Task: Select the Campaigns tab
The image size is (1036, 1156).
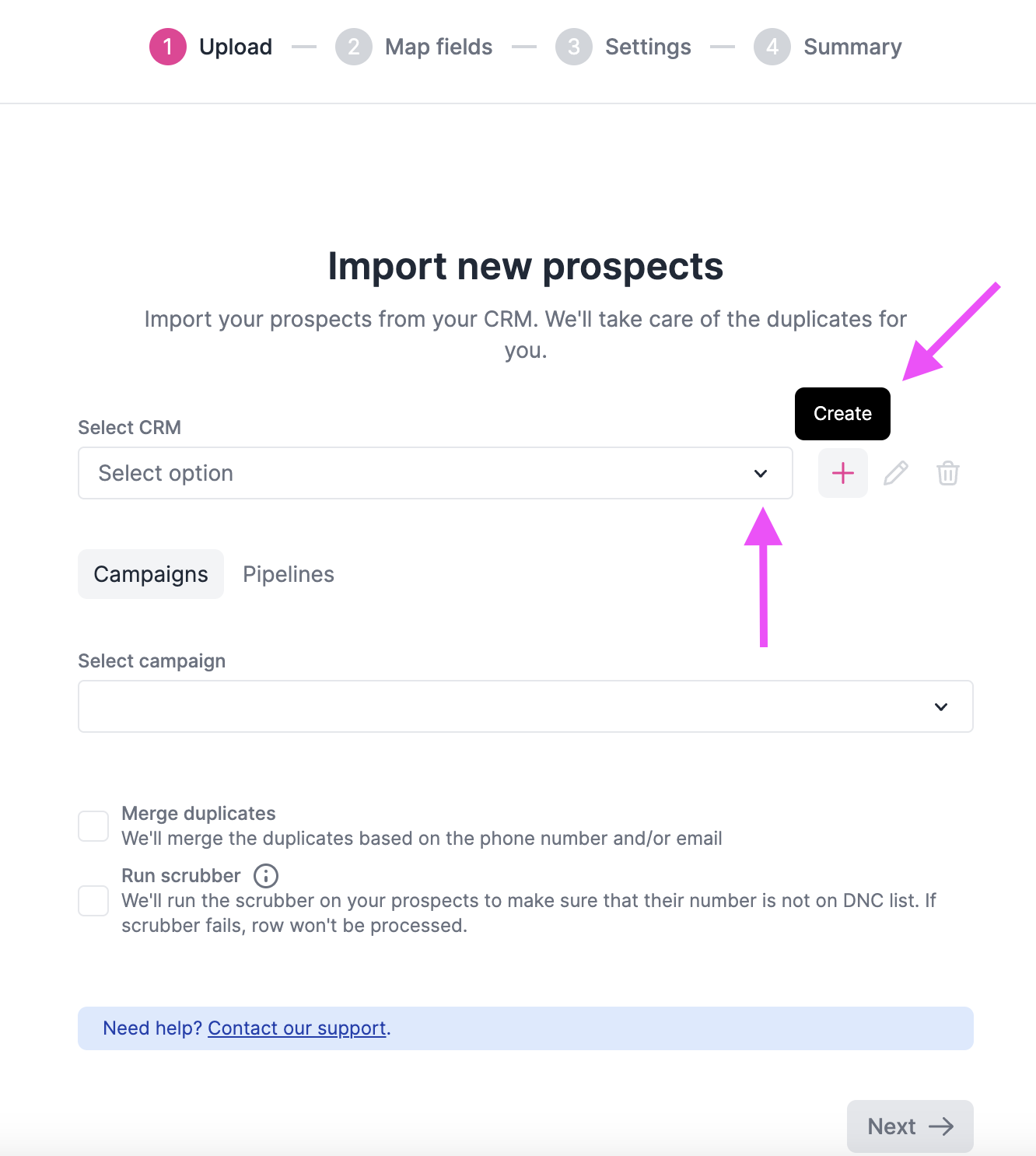Action: click(150, 574)
